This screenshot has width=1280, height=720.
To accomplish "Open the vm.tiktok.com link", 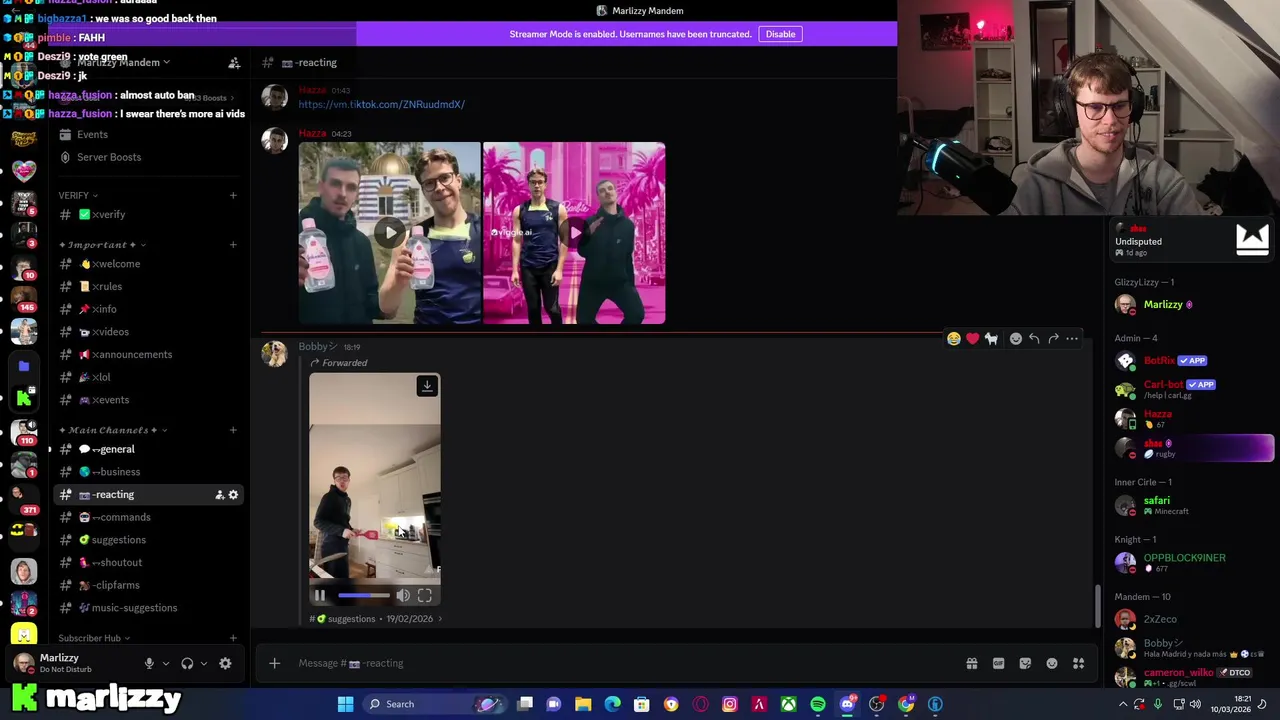I will click(x=381, y=104).
